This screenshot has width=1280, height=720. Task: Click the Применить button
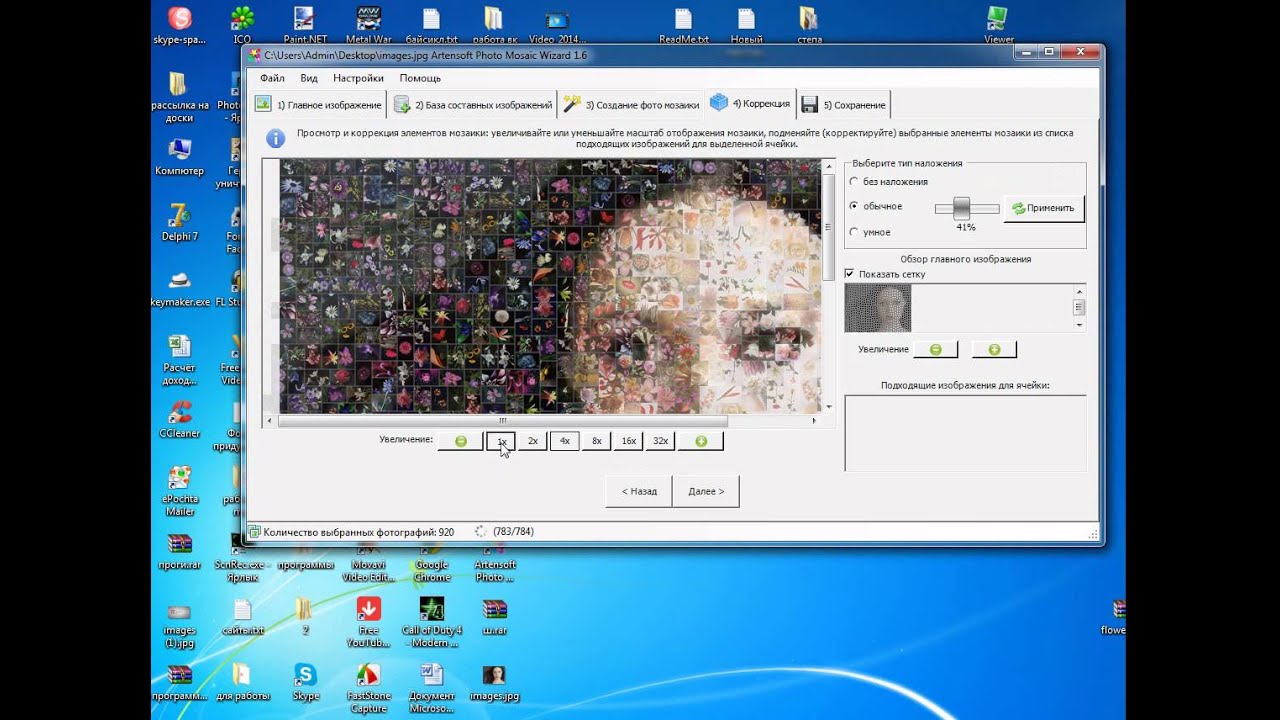1043,208
